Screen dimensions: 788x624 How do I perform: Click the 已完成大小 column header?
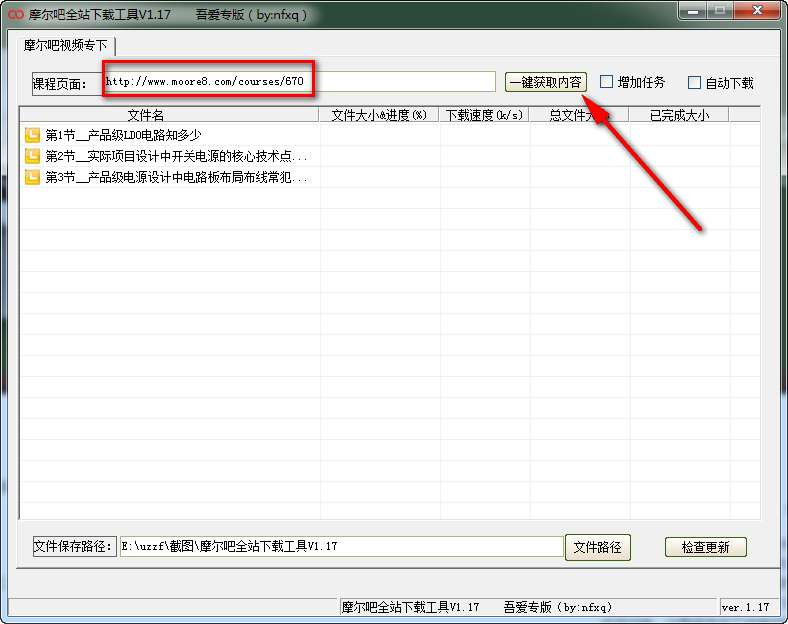pyautogui.click(x=679, y=115)
